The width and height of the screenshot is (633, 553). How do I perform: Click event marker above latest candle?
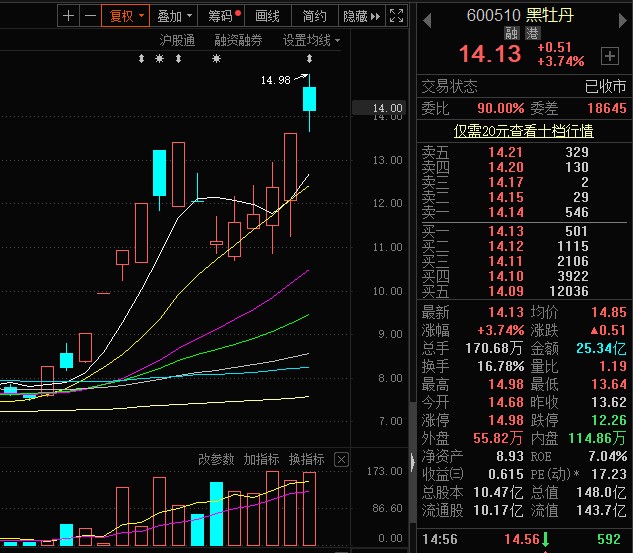[x=309, y=59]
